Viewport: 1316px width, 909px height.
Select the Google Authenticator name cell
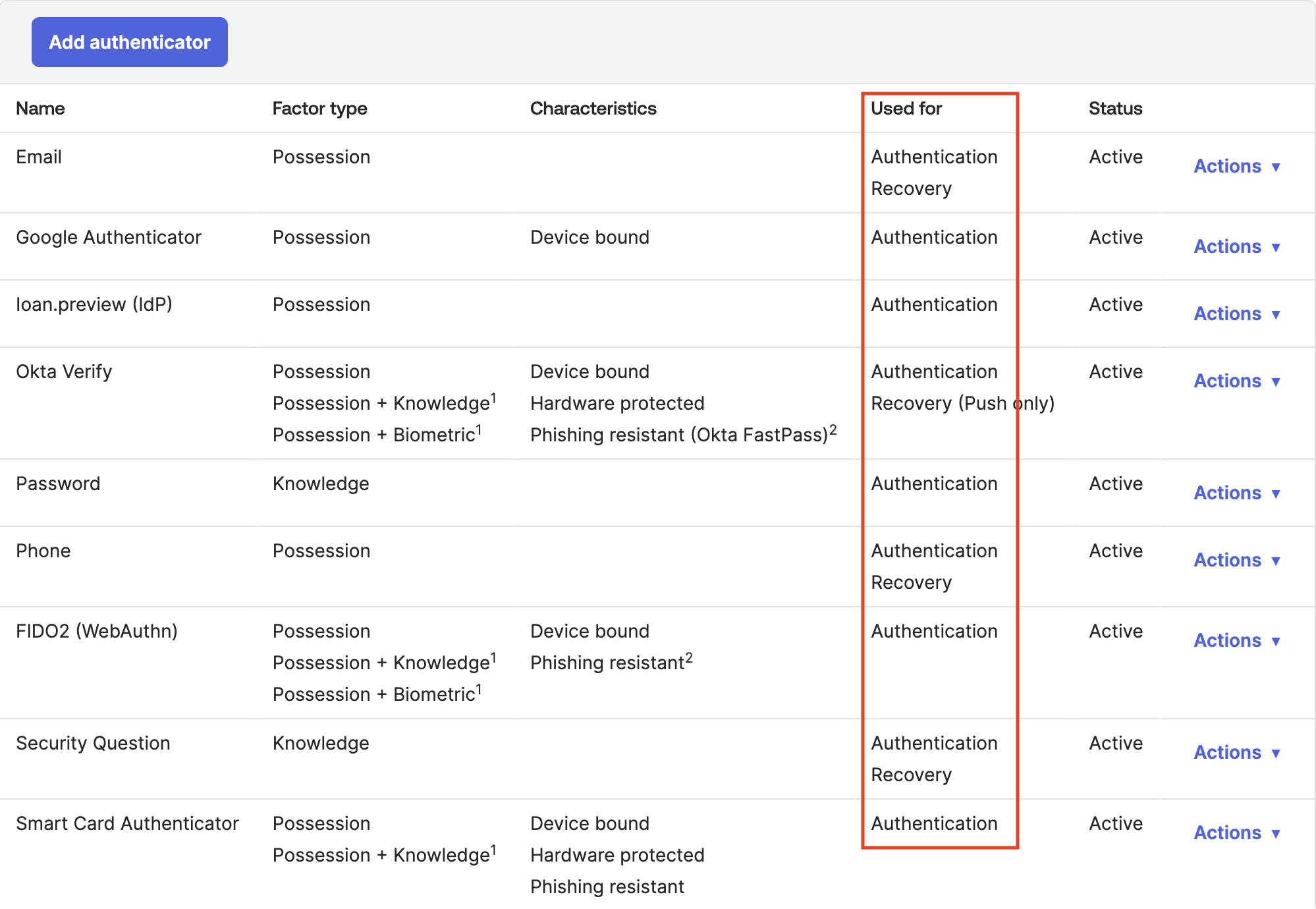(109, 238)
